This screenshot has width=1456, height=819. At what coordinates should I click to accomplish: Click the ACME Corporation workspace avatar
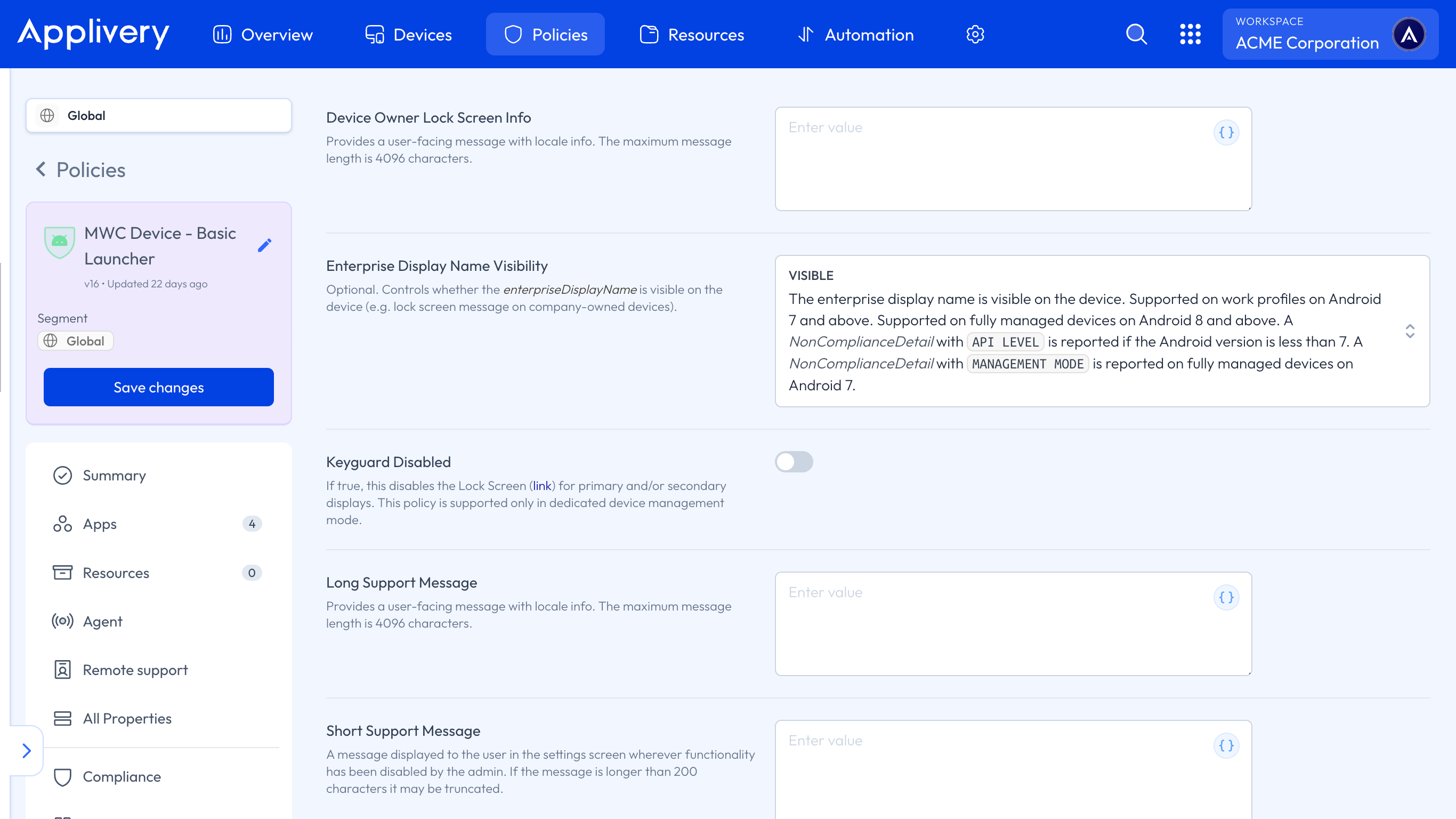1409,35
